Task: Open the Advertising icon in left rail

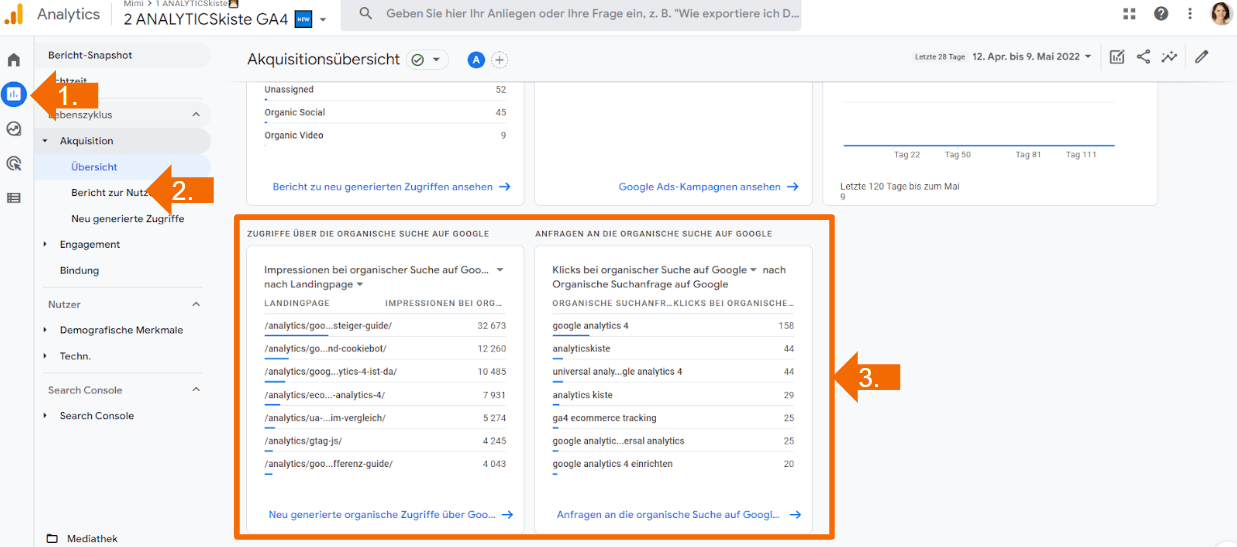Action: click(x=14, y=163)
